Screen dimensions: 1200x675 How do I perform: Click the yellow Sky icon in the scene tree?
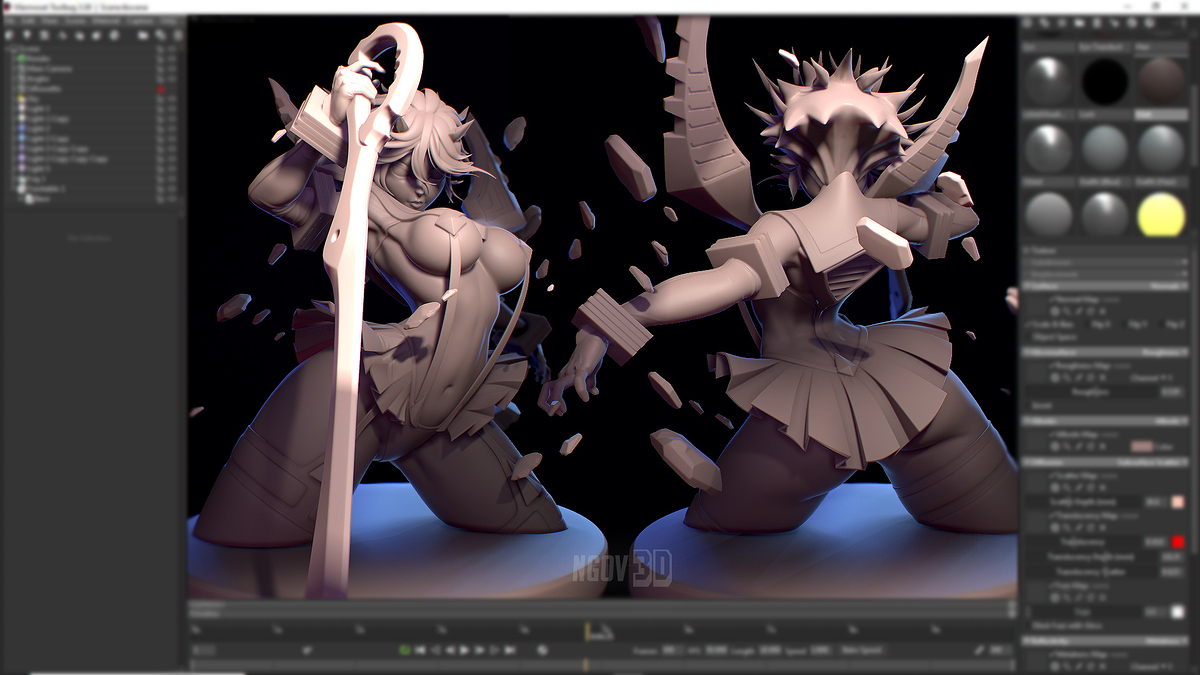(21, 99)
